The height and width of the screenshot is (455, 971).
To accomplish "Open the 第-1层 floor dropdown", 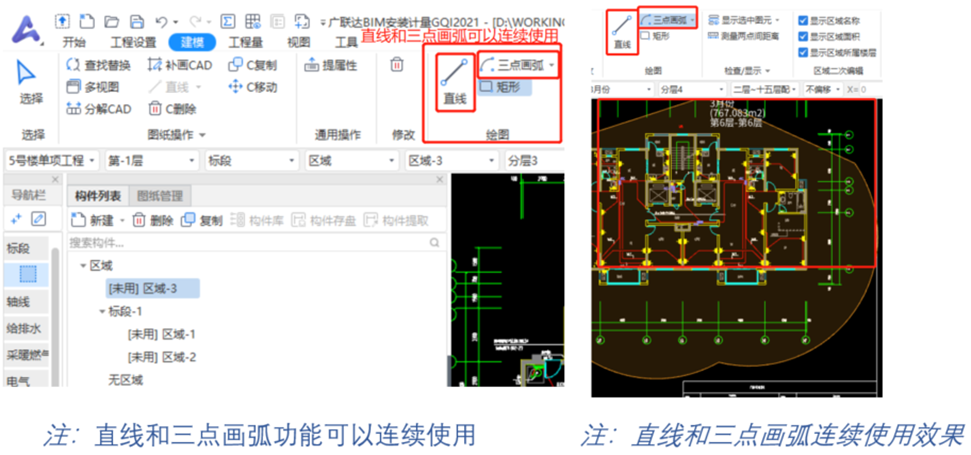I will point(151,160).
